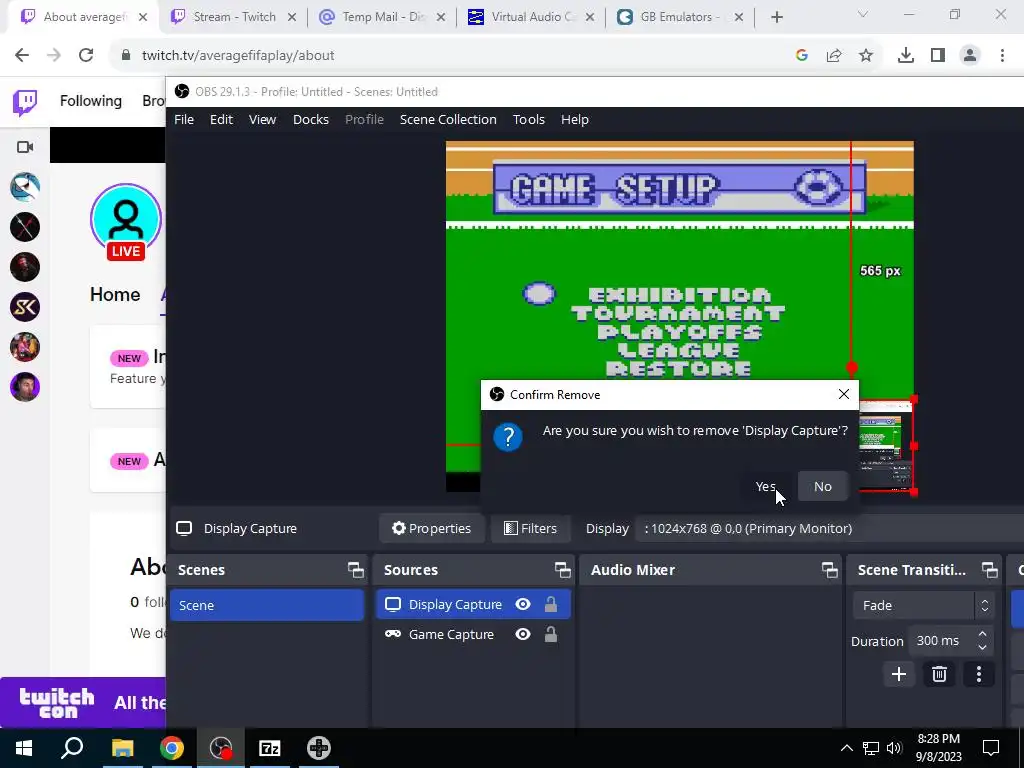This screenshot has height=768, width=1024.
Task: Open OBS File menu
Action: [184, 120]
